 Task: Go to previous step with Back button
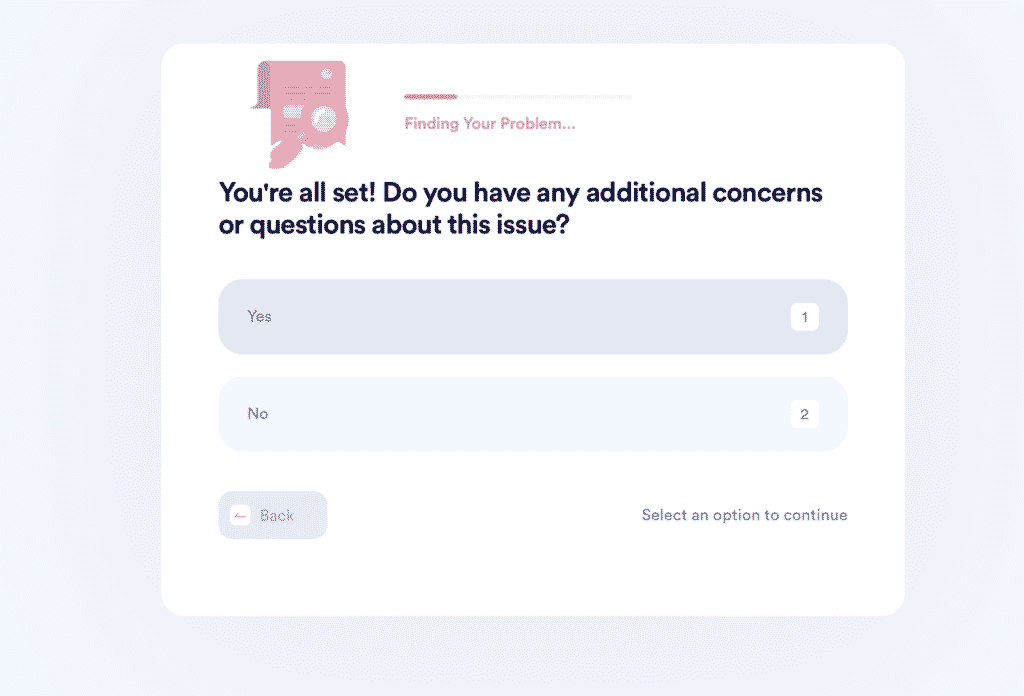coord(272,515)
